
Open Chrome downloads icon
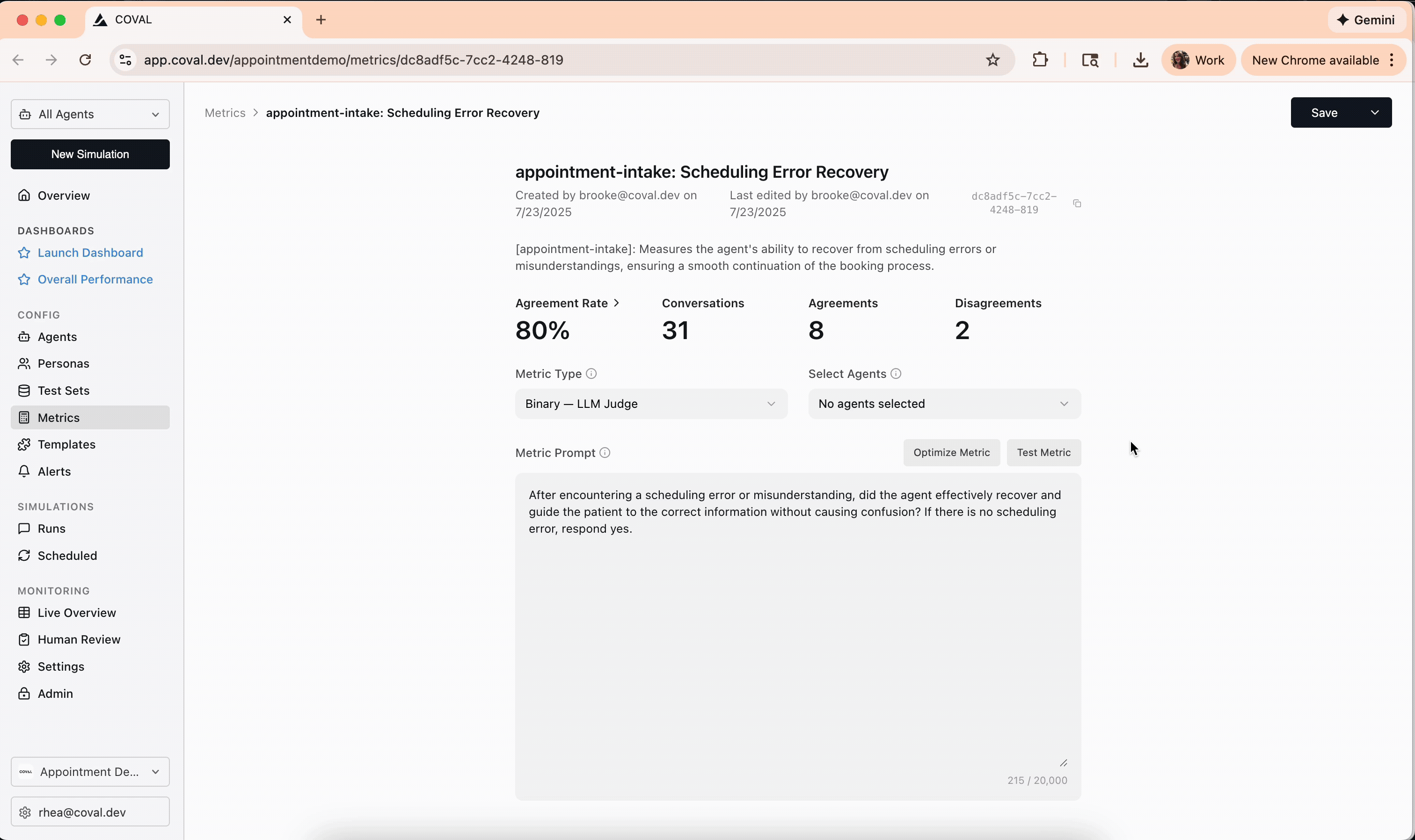coord(1140,60)
